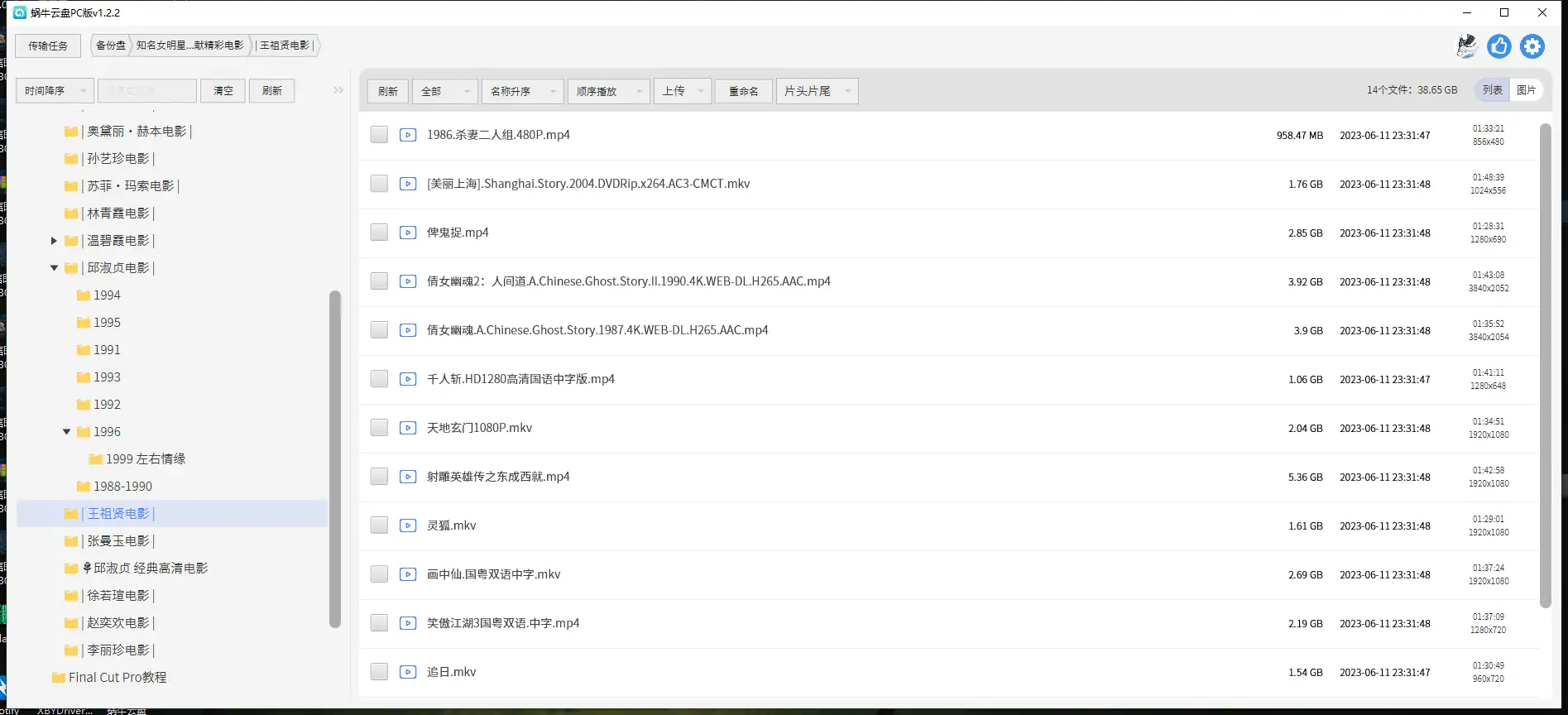Image resolution: width=1568 pixels, height=715 pixels.
Task: Click play icon for 笑傲江湖3 file
Action: click(x=408, y=623)
